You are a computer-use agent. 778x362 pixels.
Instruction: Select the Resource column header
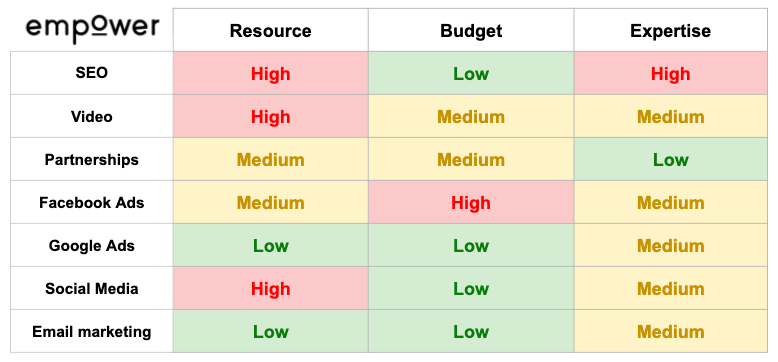click(x=270, y=31)
